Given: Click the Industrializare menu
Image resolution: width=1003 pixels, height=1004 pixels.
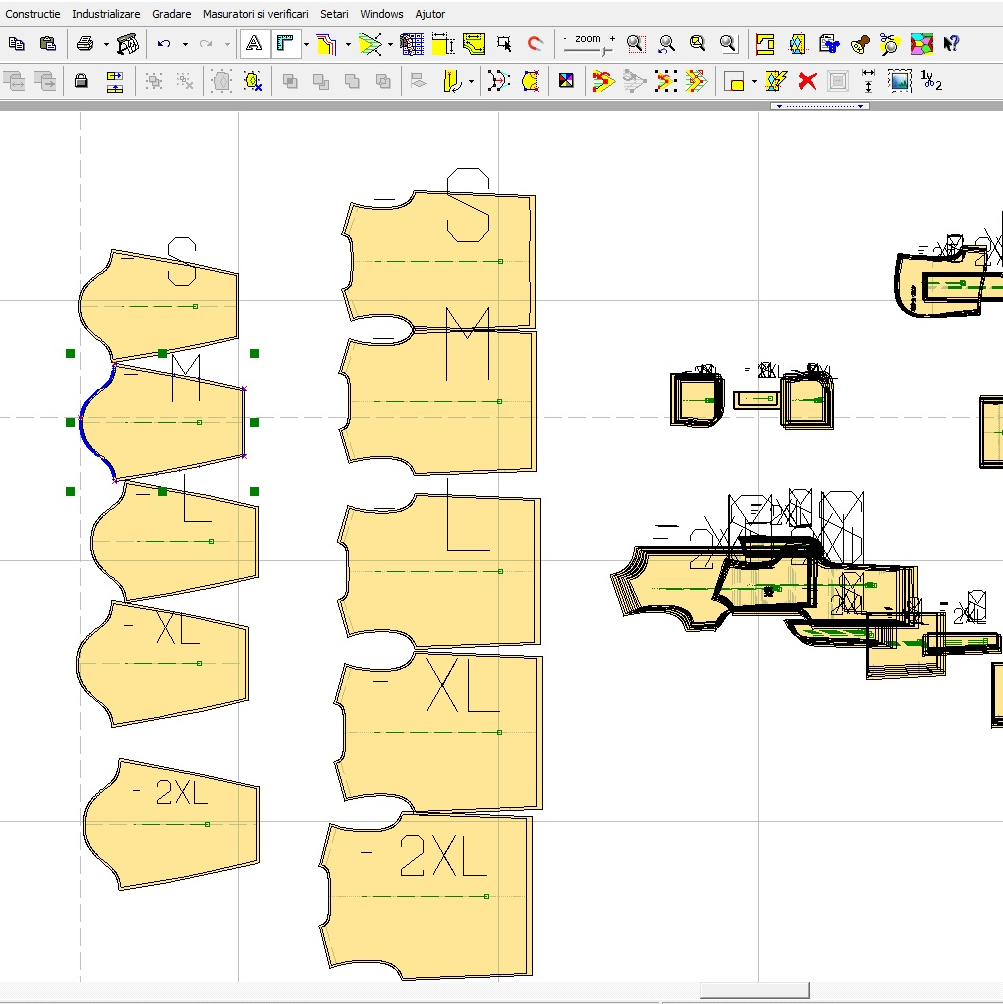Looking at the screenshot, I should (106, 14).
